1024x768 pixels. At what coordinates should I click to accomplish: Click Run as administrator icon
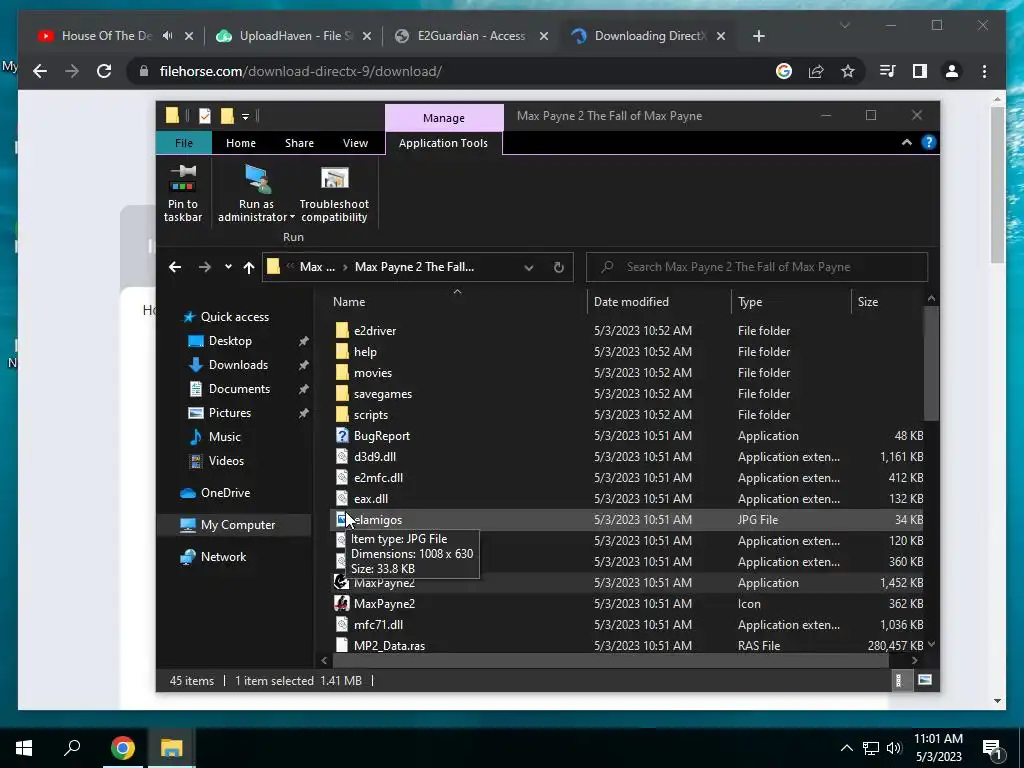[x=257, y=179]
